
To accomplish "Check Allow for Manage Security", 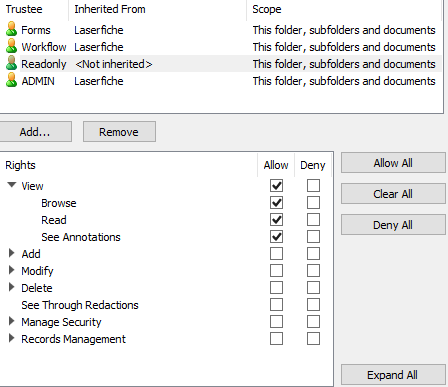I will coord(276,322).
